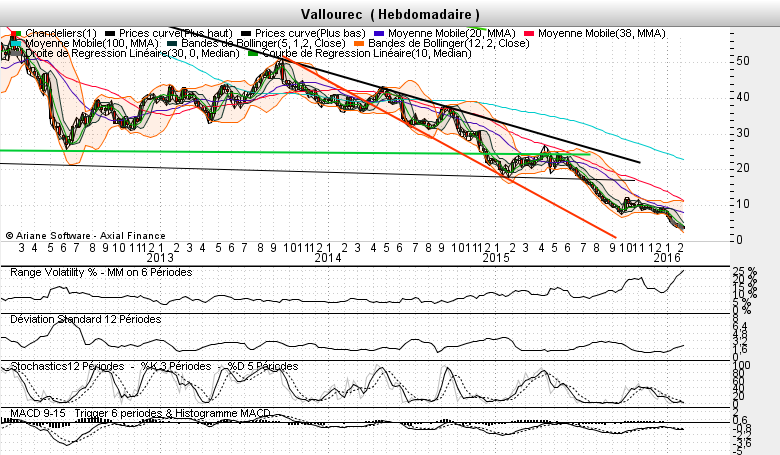Click the Moyenne Mobile(38, MMA) legend label
Viewport: 780px width, 455px height.
601,33
